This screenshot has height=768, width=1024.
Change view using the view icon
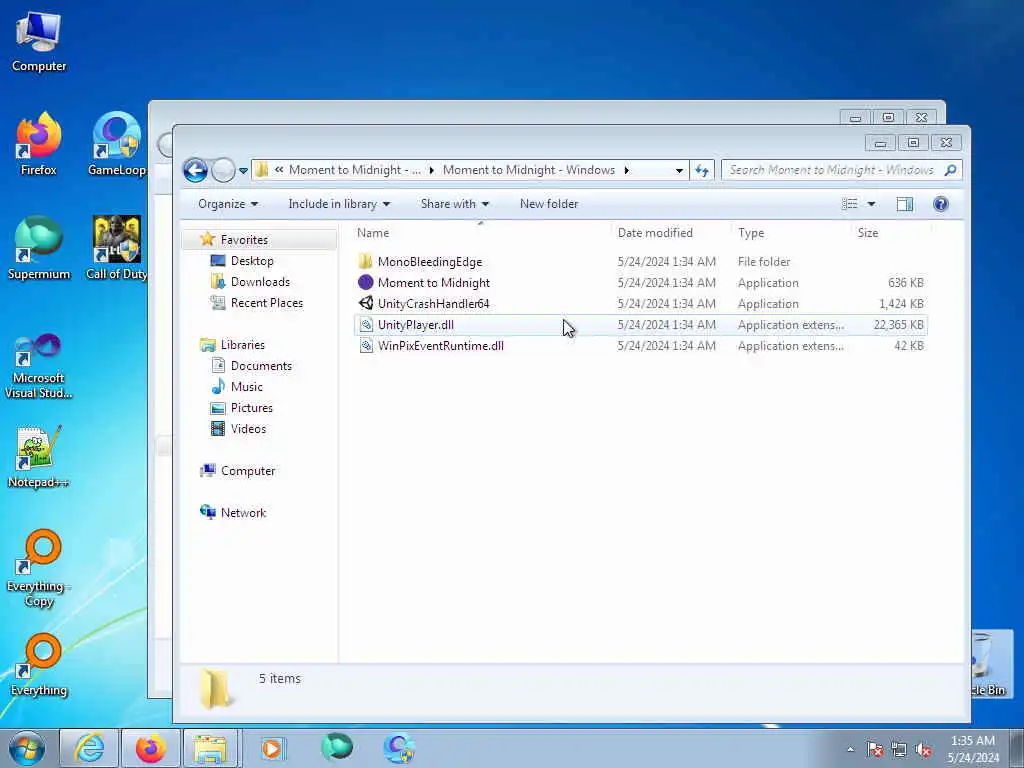pyautogui.click(x=850, y=204)
